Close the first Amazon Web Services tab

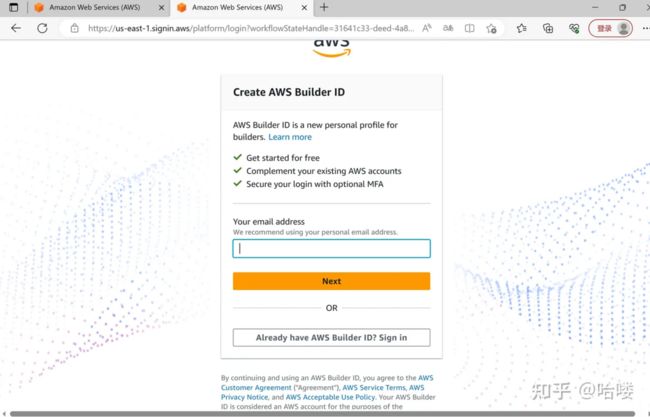click(x=162, y=7)
